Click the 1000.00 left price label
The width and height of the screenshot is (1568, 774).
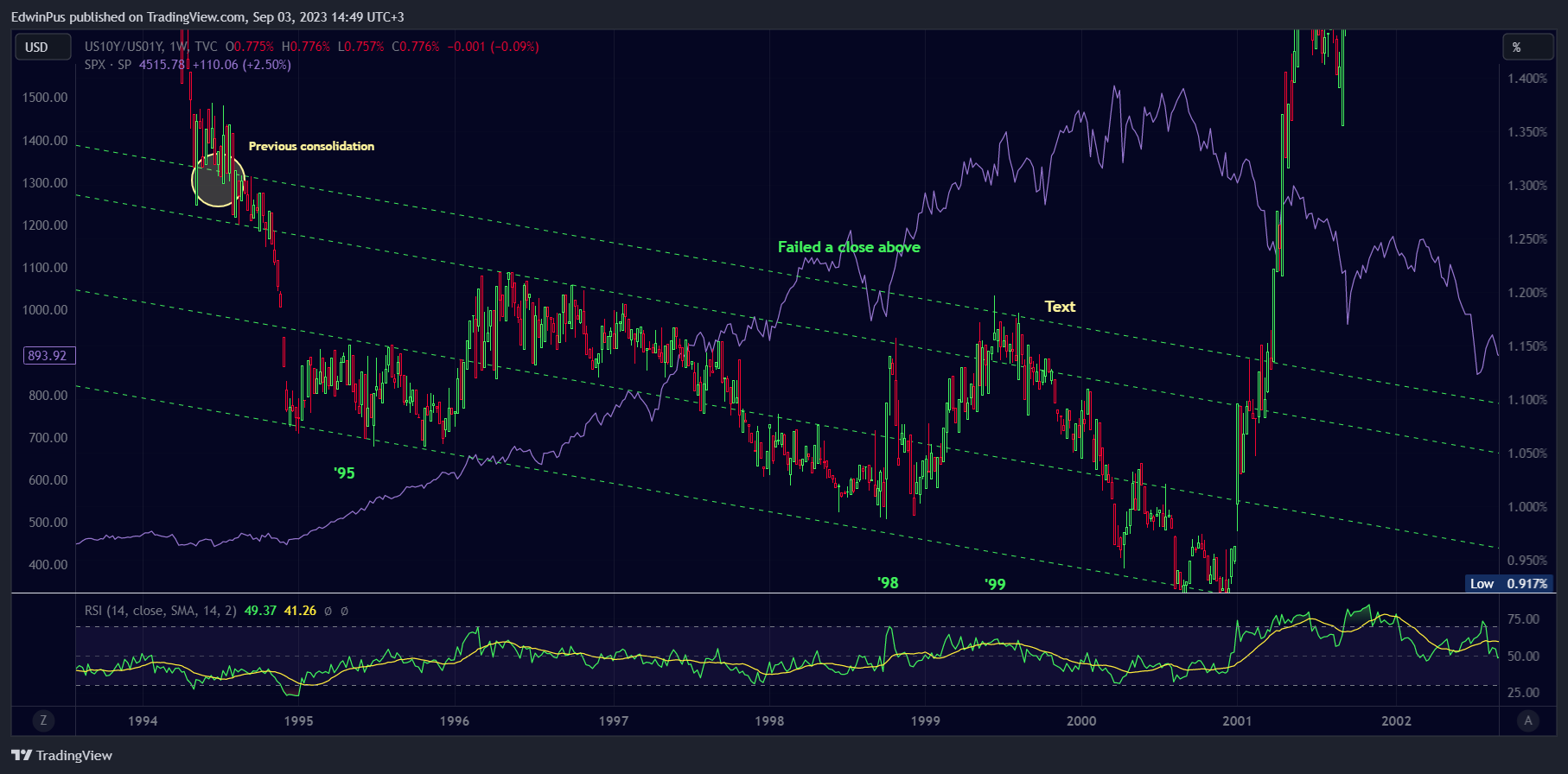coord(45,310)
